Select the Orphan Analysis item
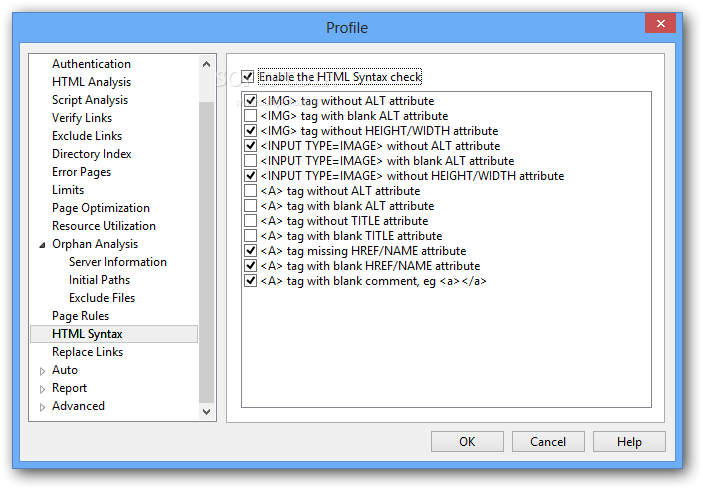703x489 pixels. (x=95, y=244)
